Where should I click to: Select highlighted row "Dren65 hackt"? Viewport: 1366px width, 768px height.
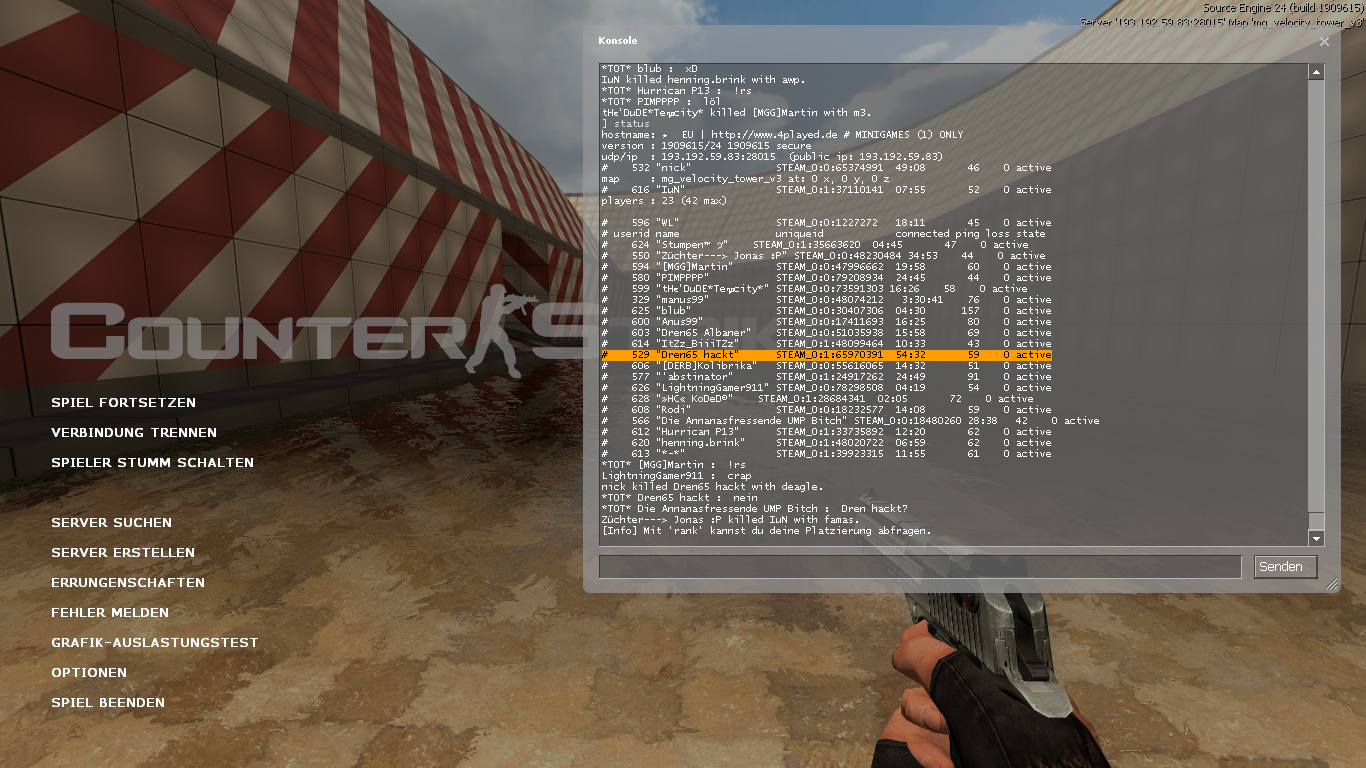pos(826,355)
